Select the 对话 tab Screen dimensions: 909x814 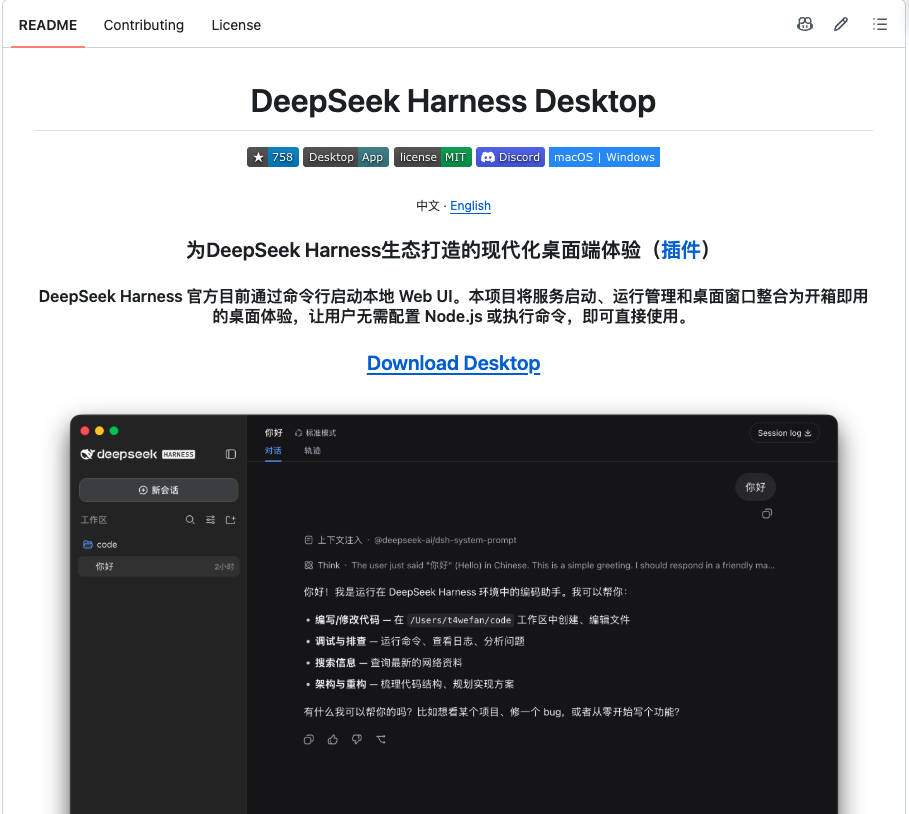(273, 450)
